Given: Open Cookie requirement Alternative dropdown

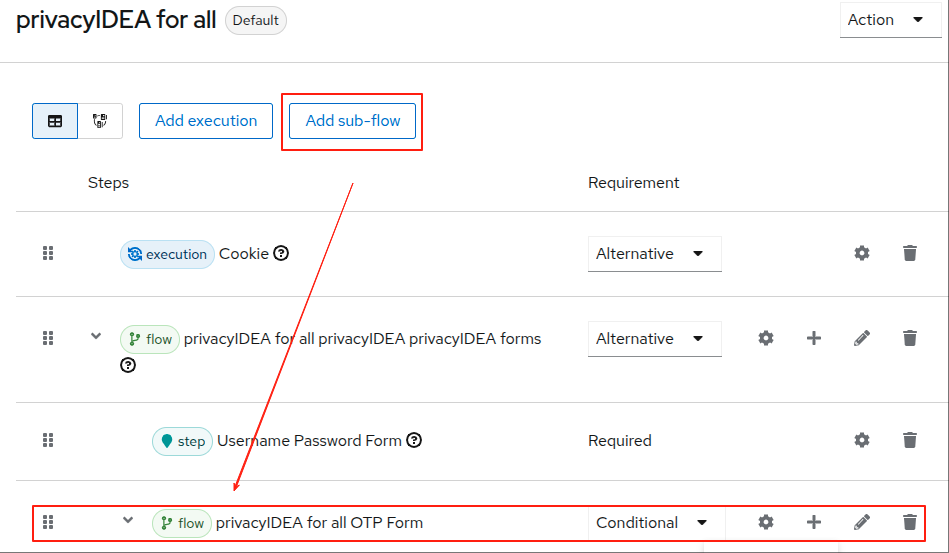Looking at the screenshot, I should pos(654,254).
